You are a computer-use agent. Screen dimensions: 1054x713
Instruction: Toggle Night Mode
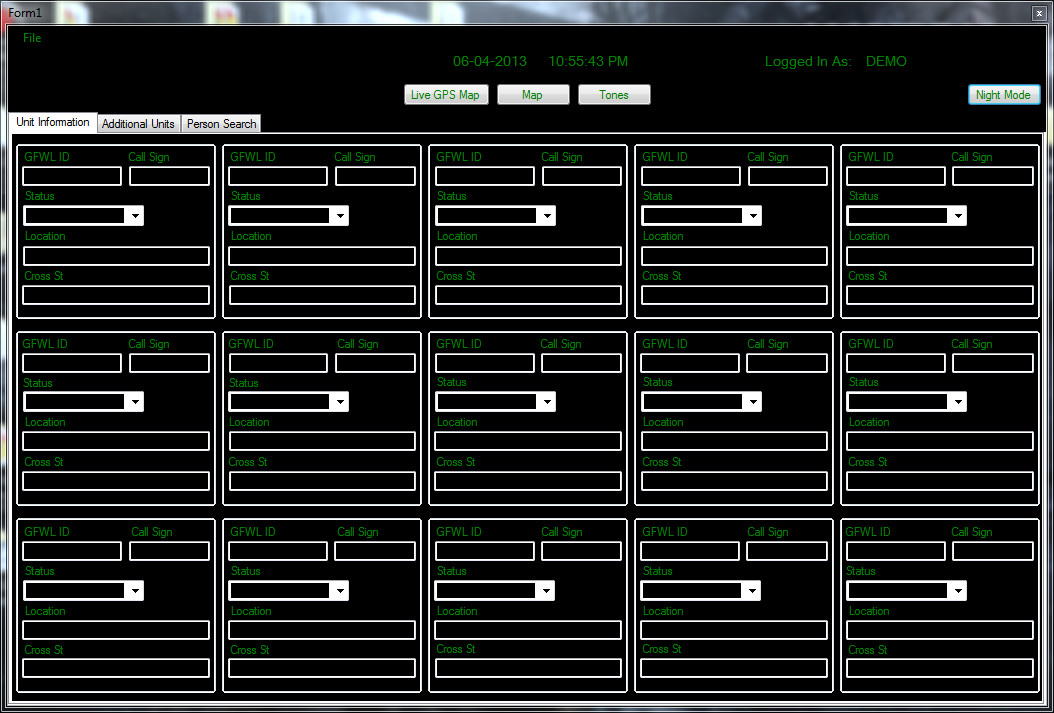coord(1004,95)
